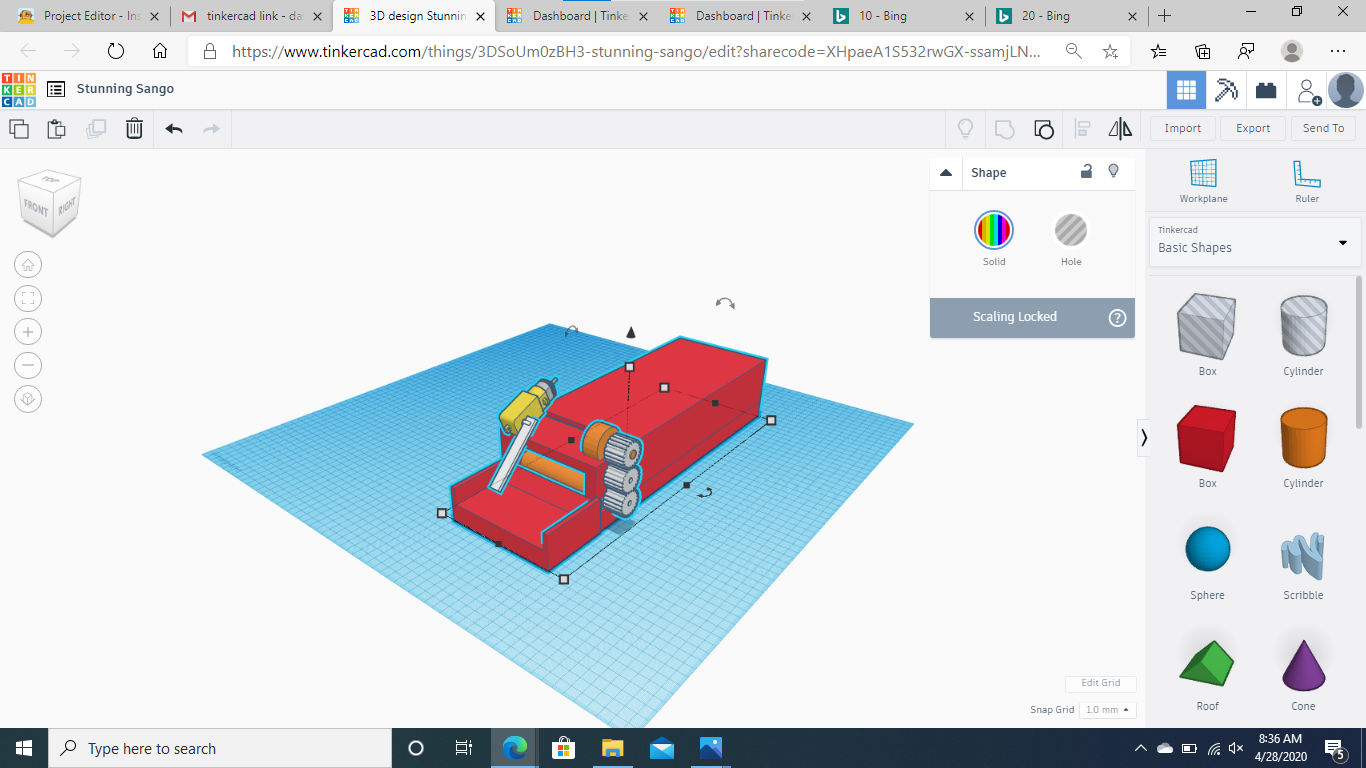This screenshot has height=768, width=1366.
Task: Select the orange Cylinder shape
Action: (1303, 439)
